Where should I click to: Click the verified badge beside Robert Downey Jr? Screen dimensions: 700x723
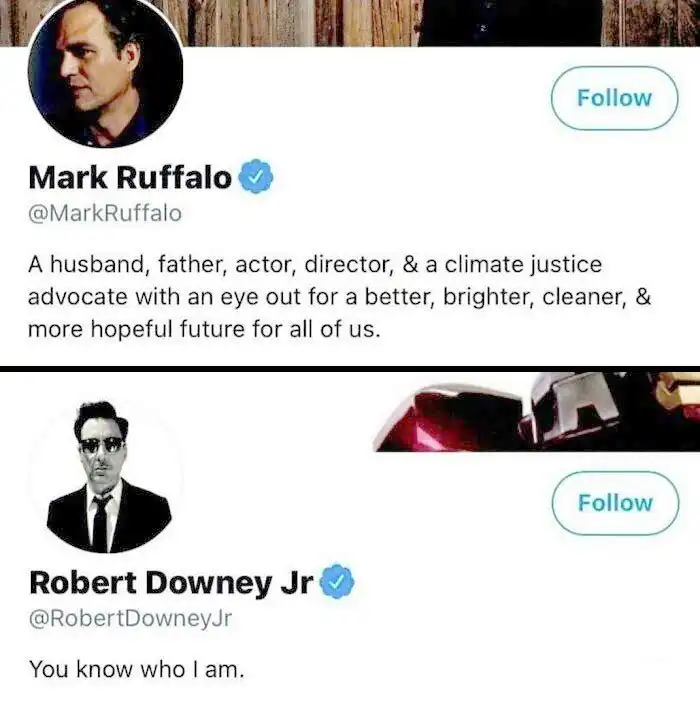click(336, 582)
